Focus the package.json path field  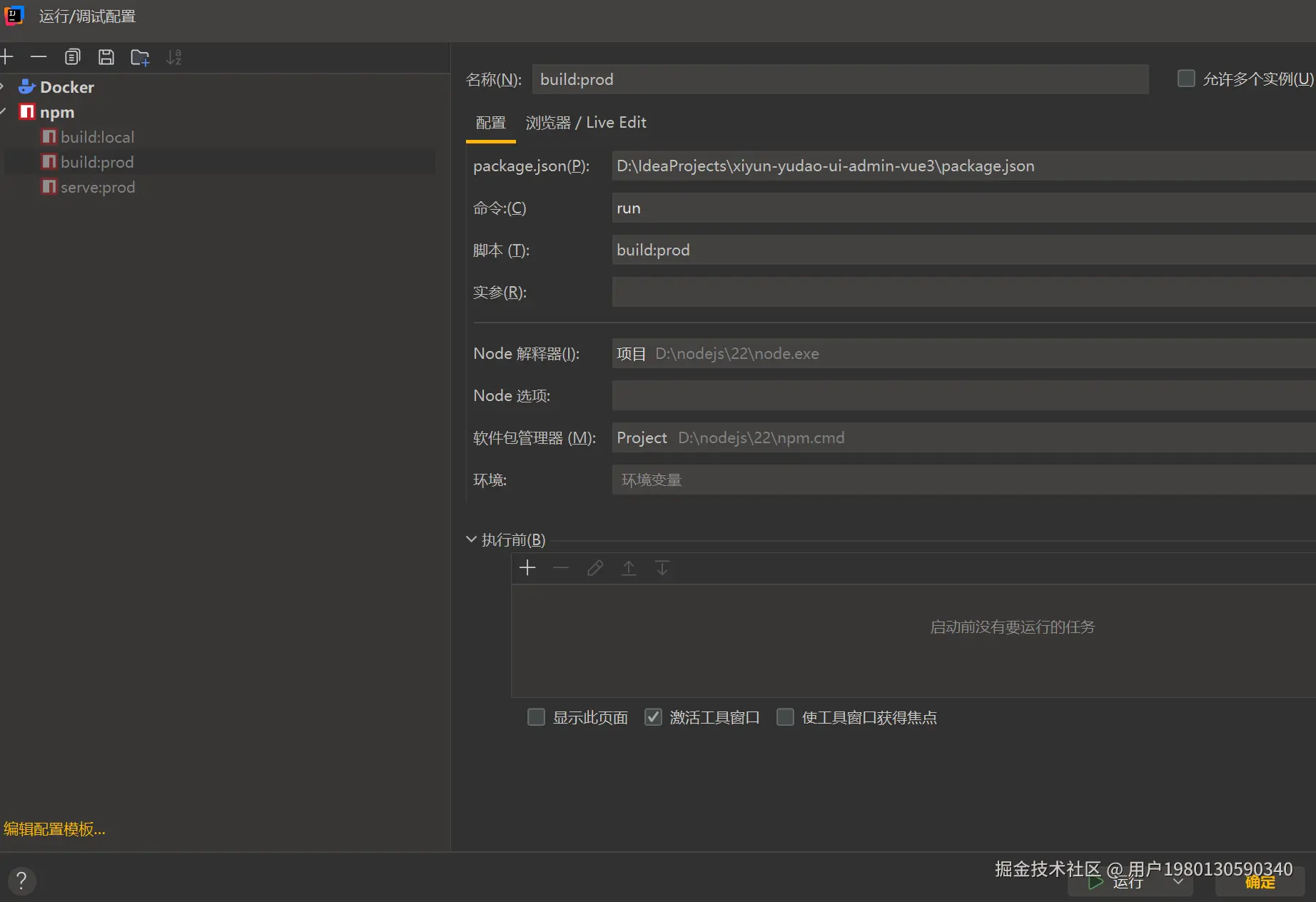(x=963, y=166)
